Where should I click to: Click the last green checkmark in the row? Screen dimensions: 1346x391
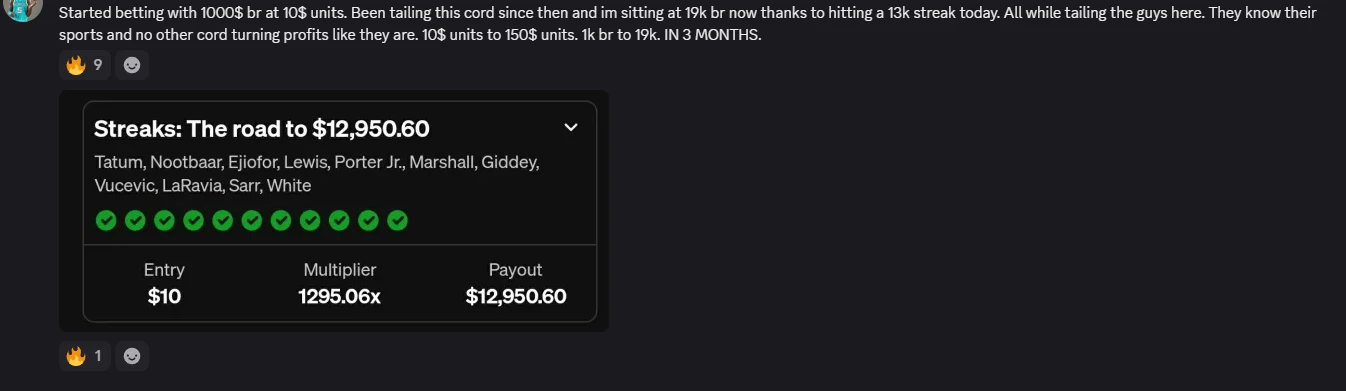tap(397, 220)
